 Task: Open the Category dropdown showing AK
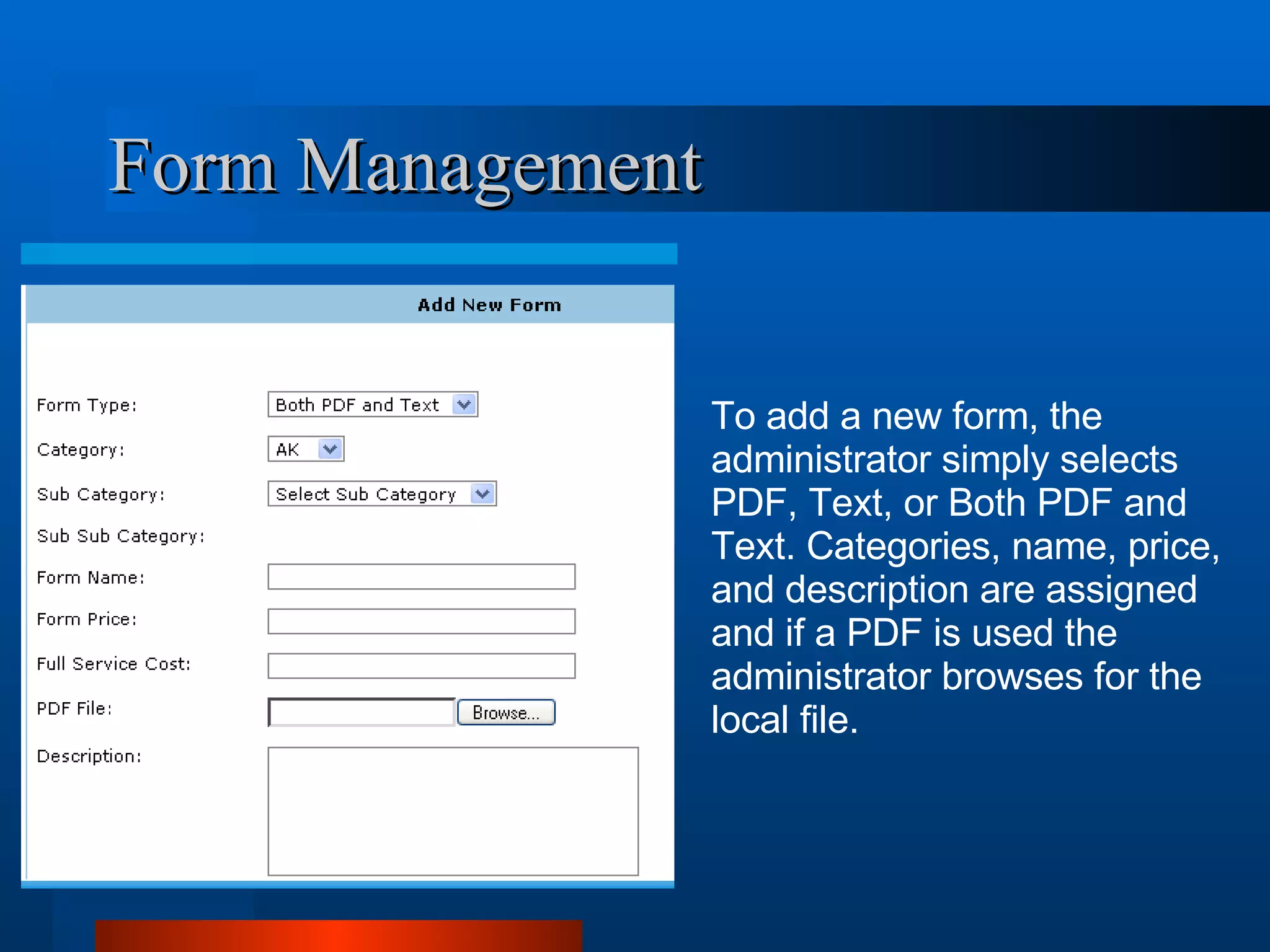pos(306,449)
